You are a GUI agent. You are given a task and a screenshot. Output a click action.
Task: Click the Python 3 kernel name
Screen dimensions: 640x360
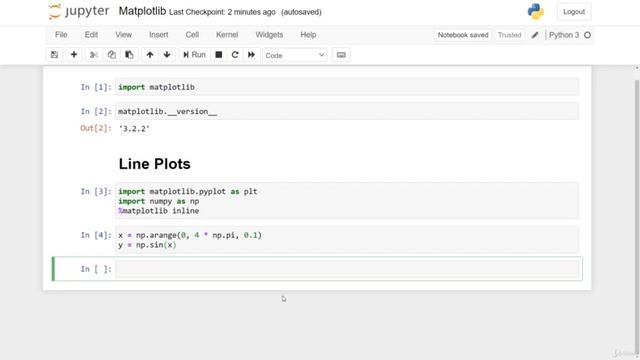point(564,35)
